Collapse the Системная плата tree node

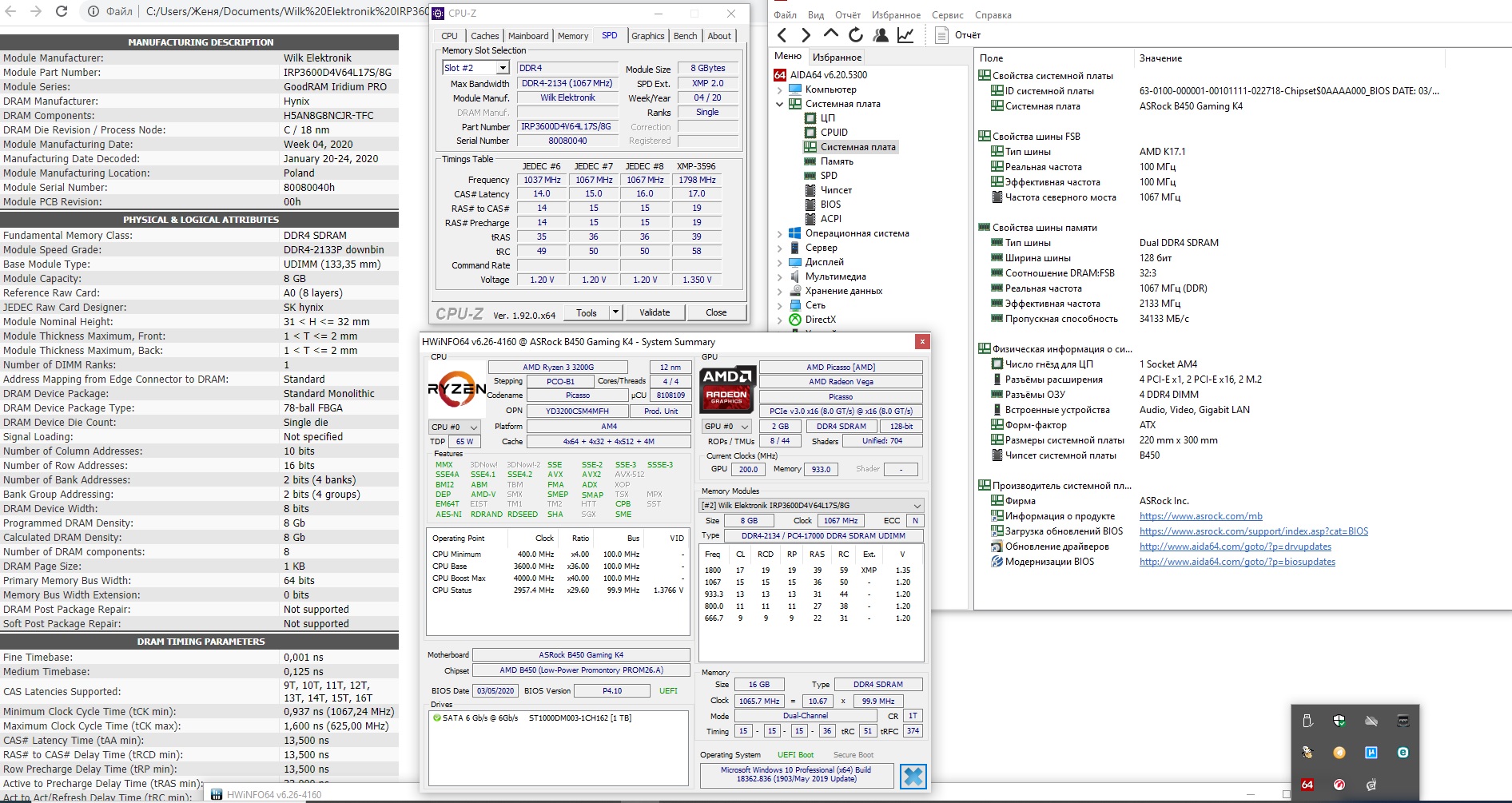tap(779, 104)
